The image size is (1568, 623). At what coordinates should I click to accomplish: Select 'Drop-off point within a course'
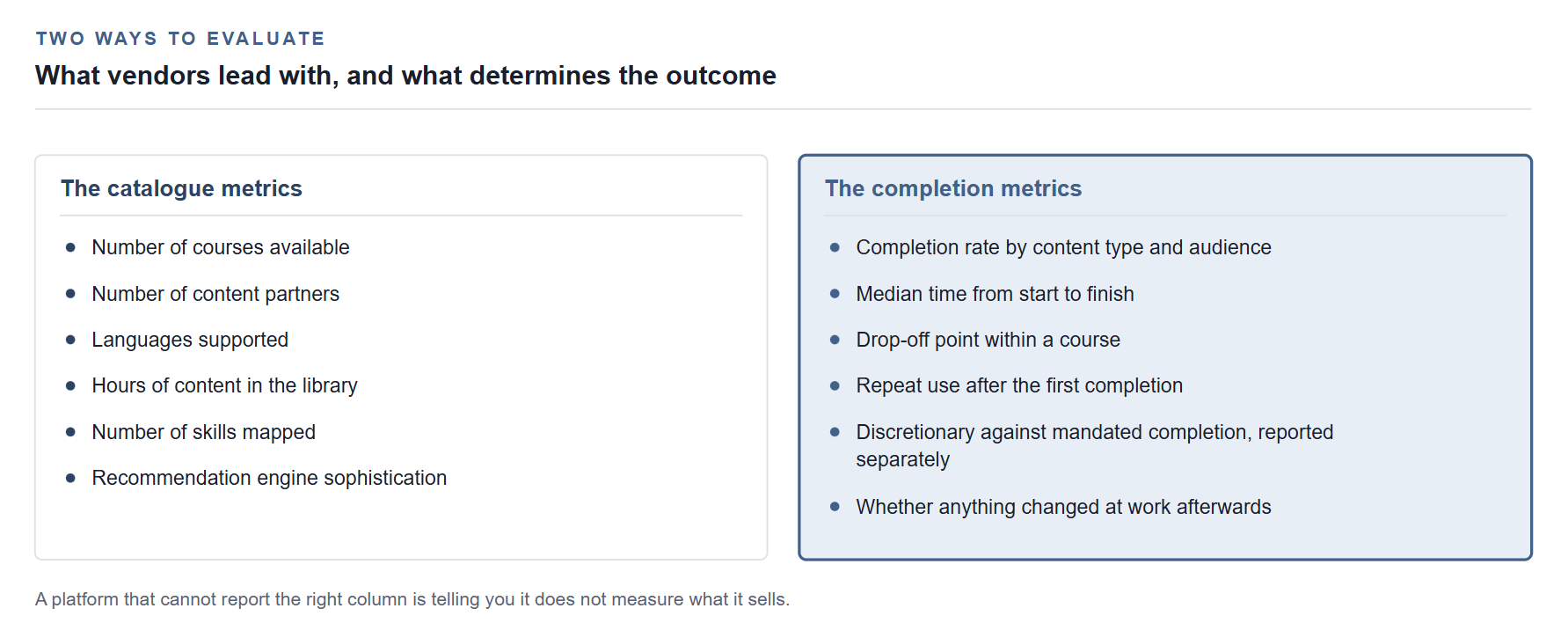tap(988, 340)
